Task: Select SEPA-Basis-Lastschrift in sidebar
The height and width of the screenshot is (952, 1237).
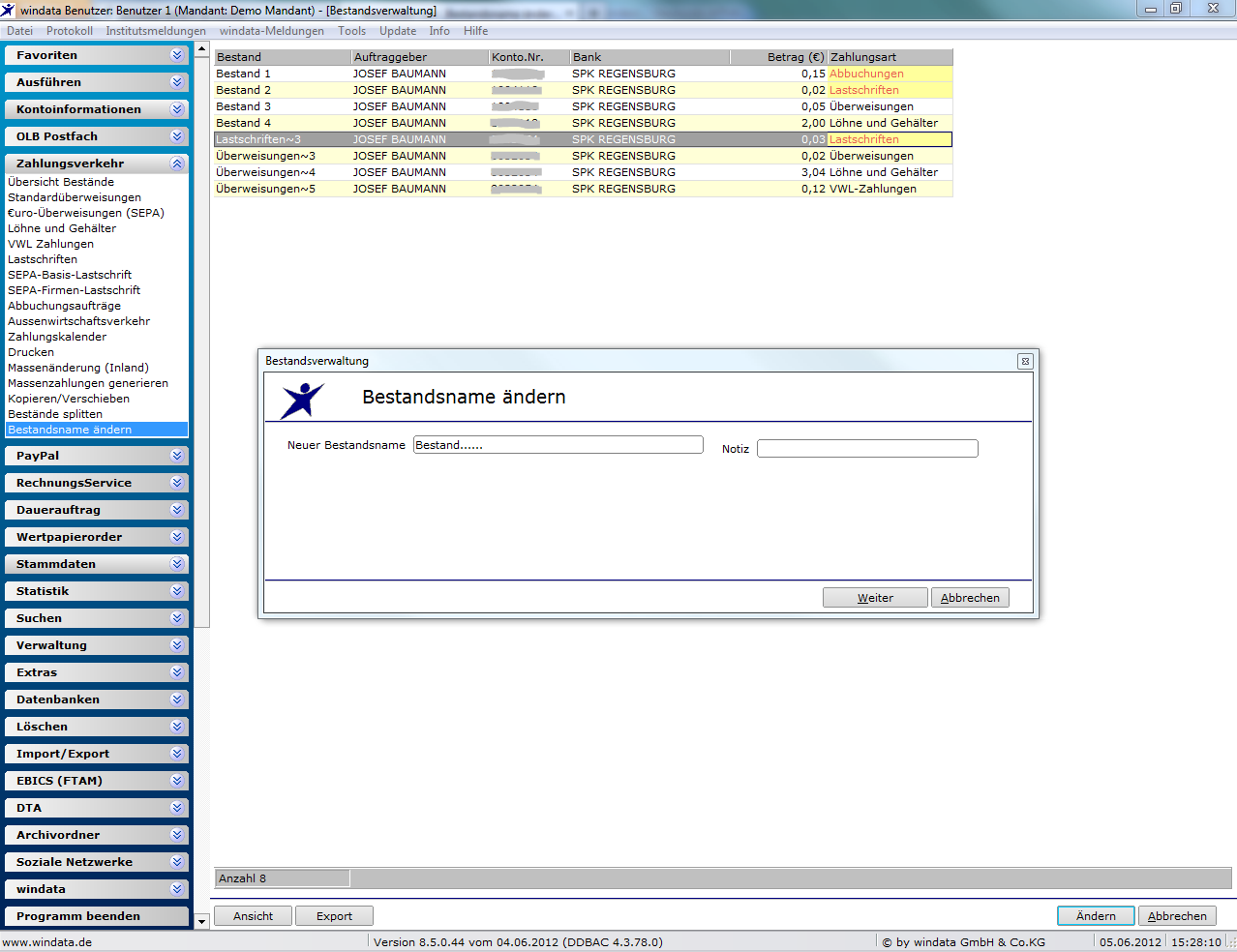Action: (70, 275)
